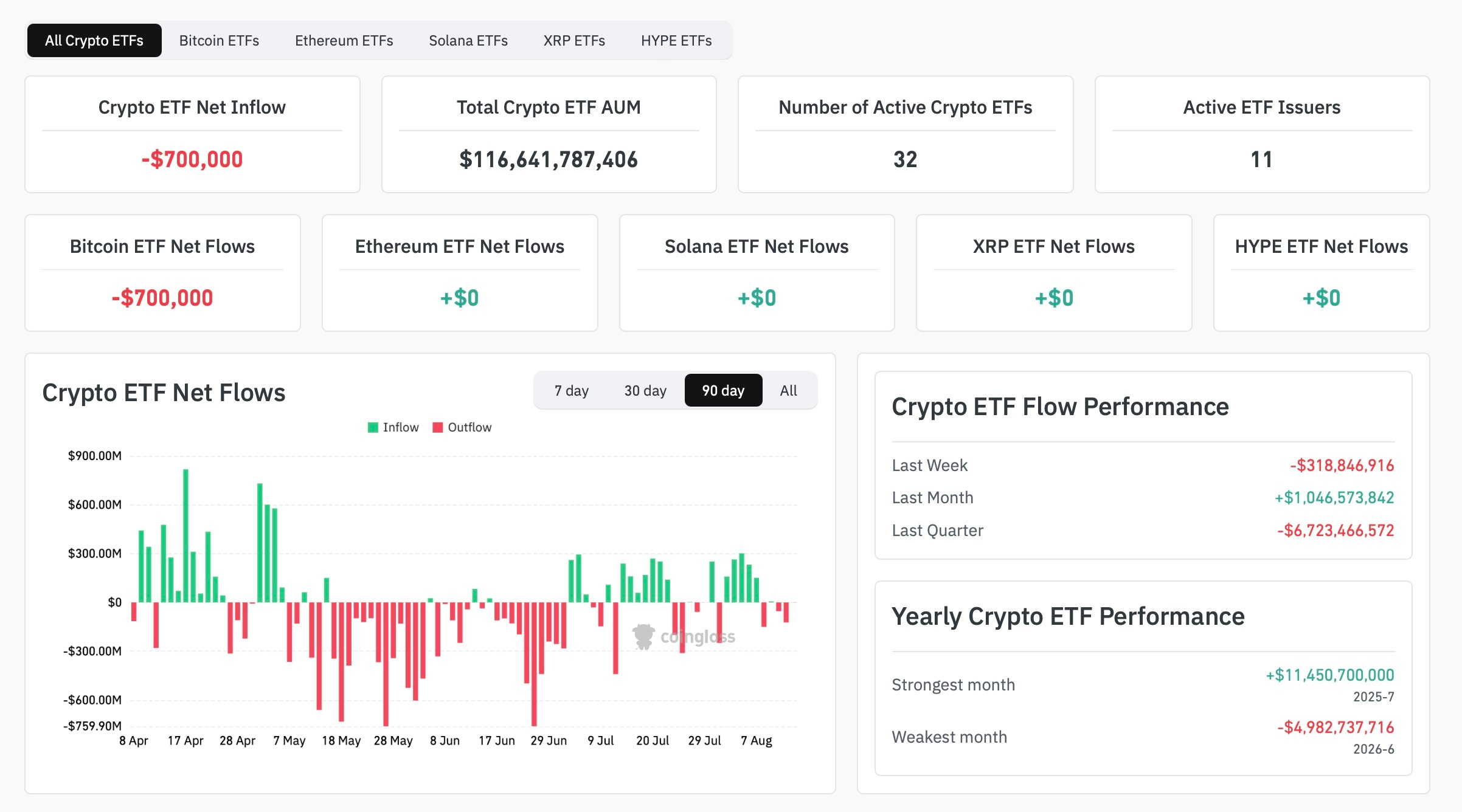Click the Last Week value -$318,846,916
1462x812 pixels.
tap(1342, 465)
